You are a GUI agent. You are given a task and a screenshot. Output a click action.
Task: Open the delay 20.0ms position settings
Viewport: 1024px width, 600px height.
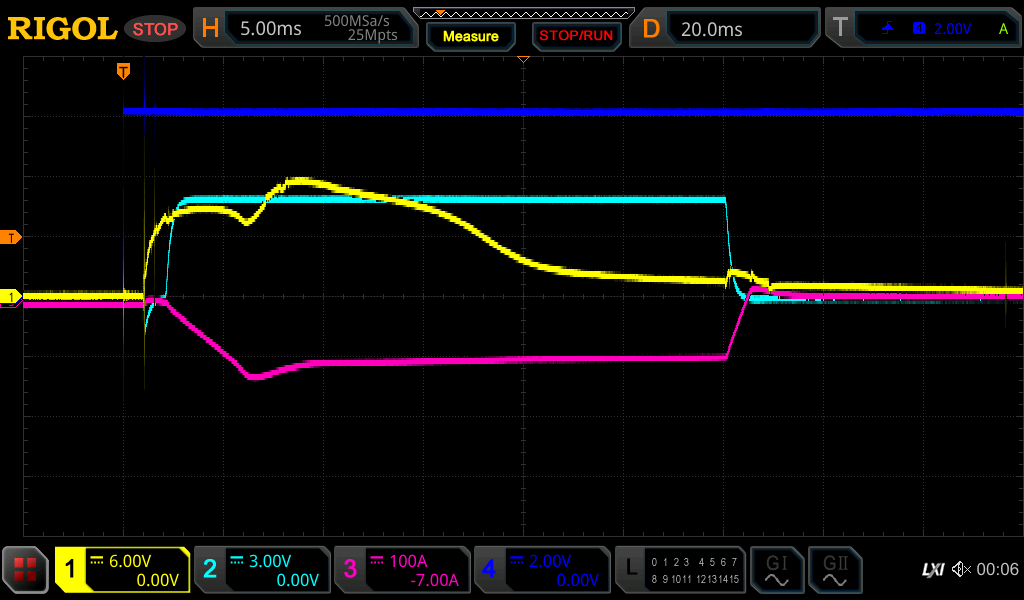[725, 29]
